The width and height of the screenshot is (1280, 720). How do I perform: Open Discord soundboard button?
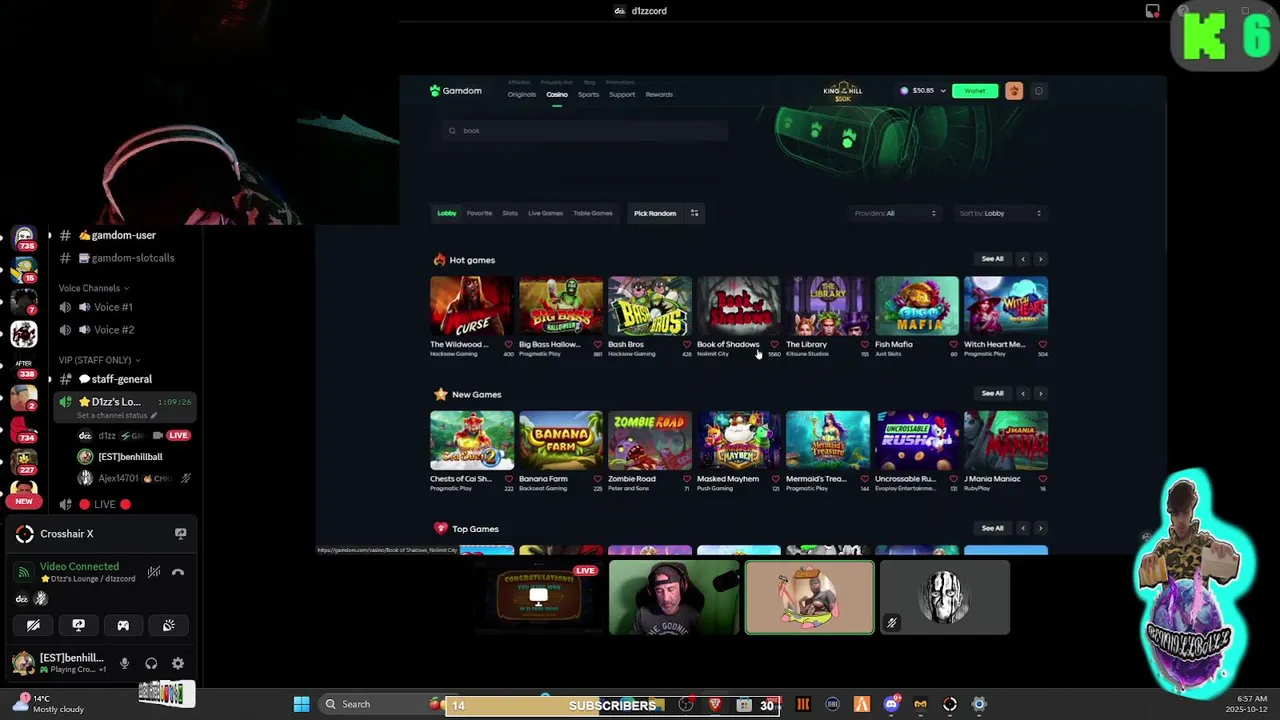click(x=168, y=625)
